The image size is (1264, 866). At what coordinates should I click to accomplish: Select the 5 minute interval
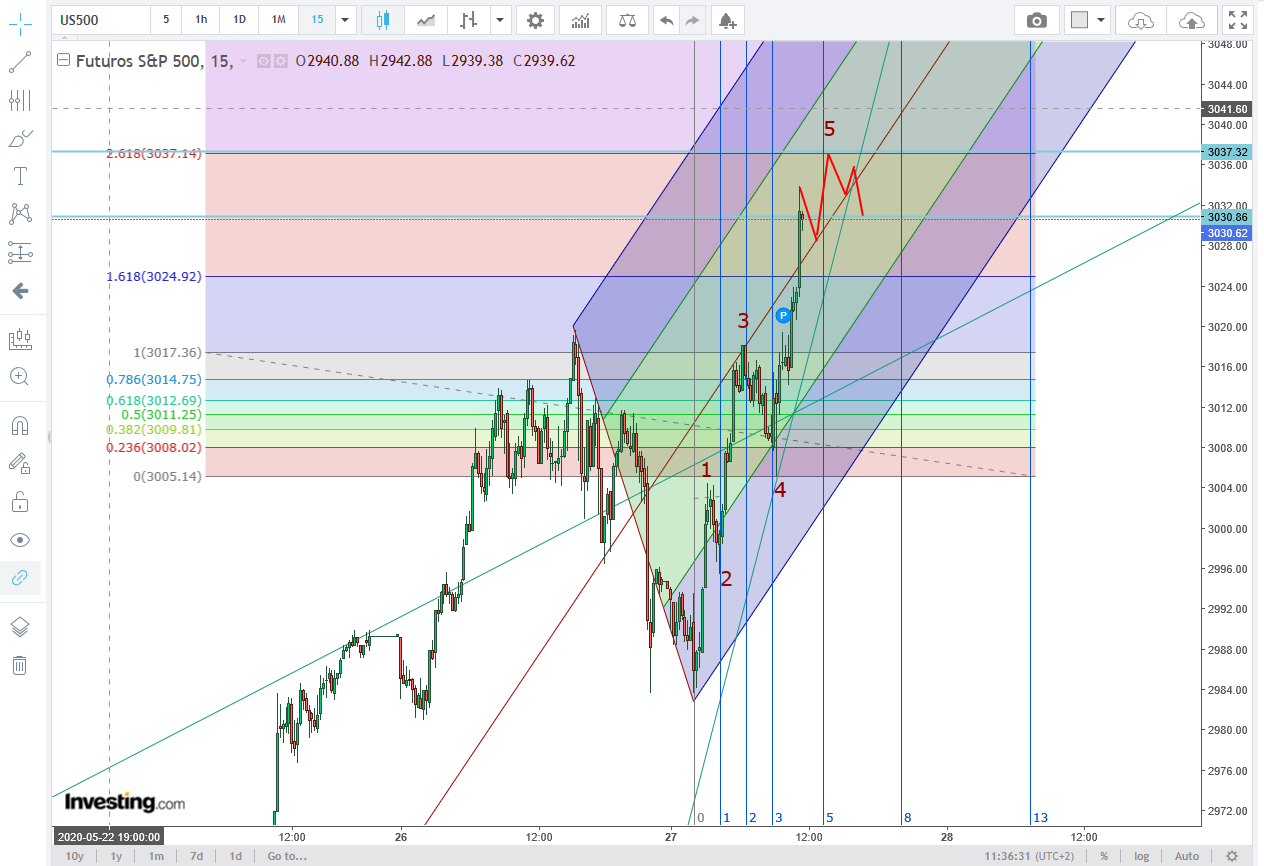166,20
